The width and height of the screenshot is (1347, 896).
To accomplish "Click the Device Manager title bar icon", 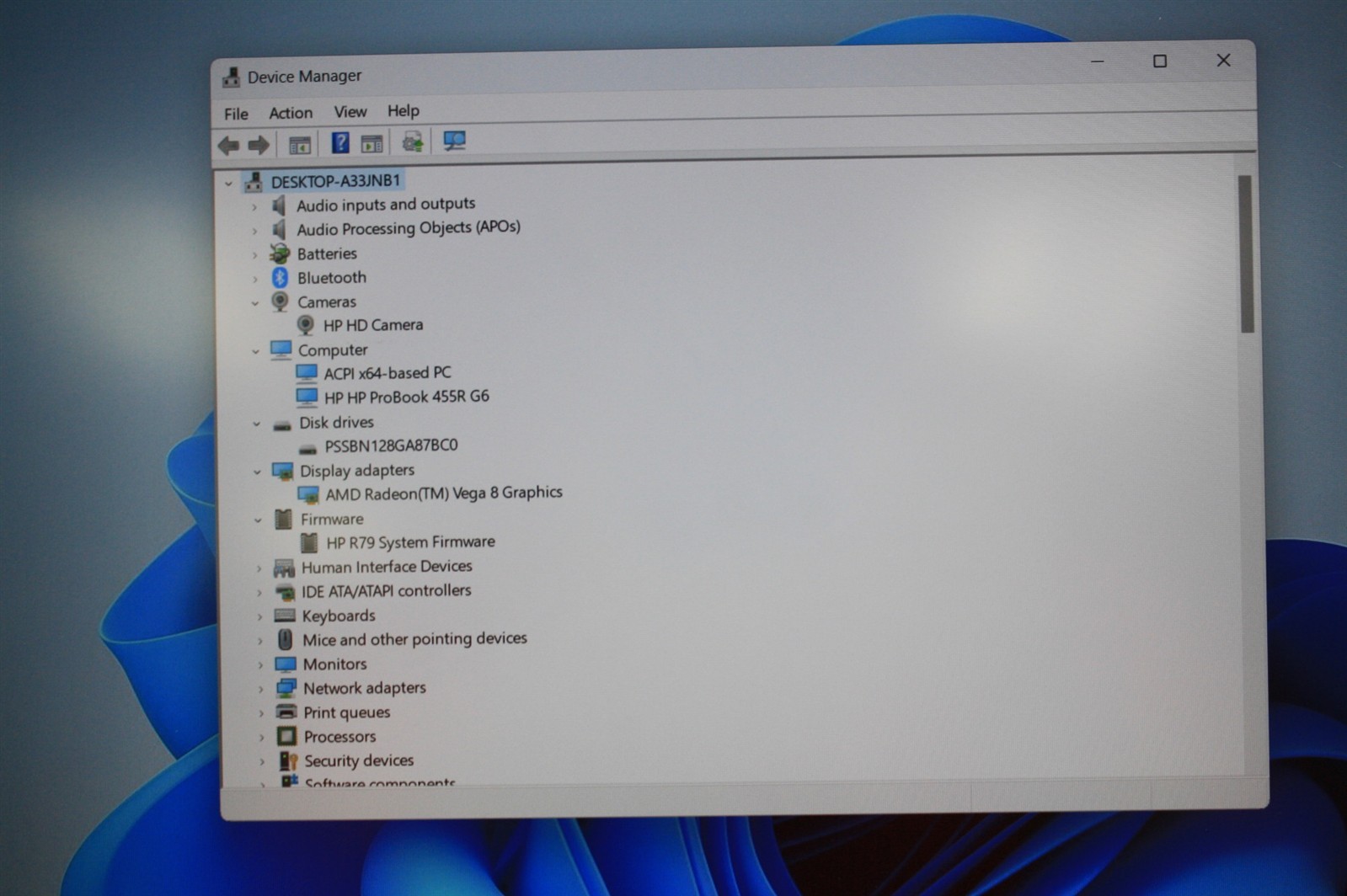I will pyautogui.click(x=231, y=77).
